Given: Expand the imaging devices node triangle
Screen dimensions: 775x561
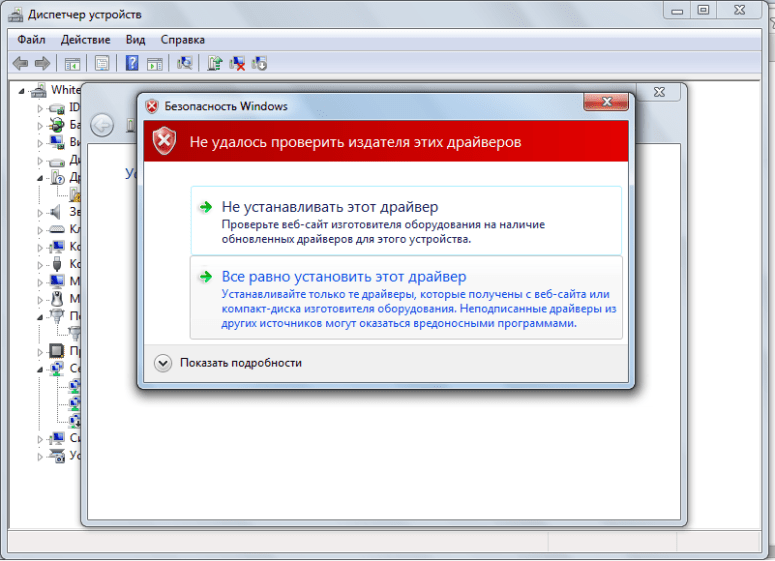Looking at the screenshot, I should (x=40, y=457).
